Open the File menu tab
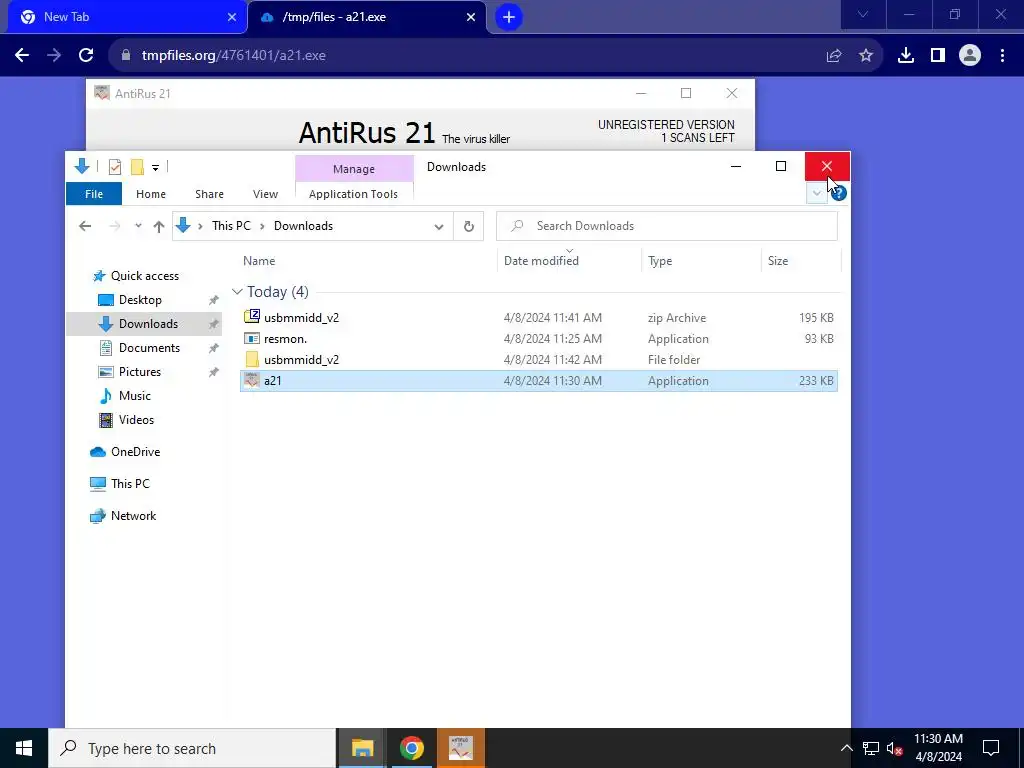The width and height of the screenshot is (1024, 768). 94,194
